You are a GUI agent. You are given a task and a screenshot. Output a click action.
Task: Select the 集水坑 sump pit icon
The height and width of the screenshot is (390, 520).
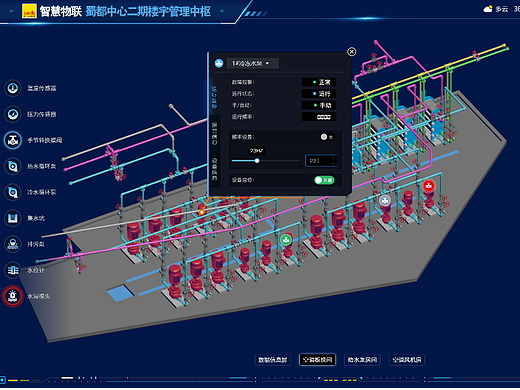(x=13, y=218)
